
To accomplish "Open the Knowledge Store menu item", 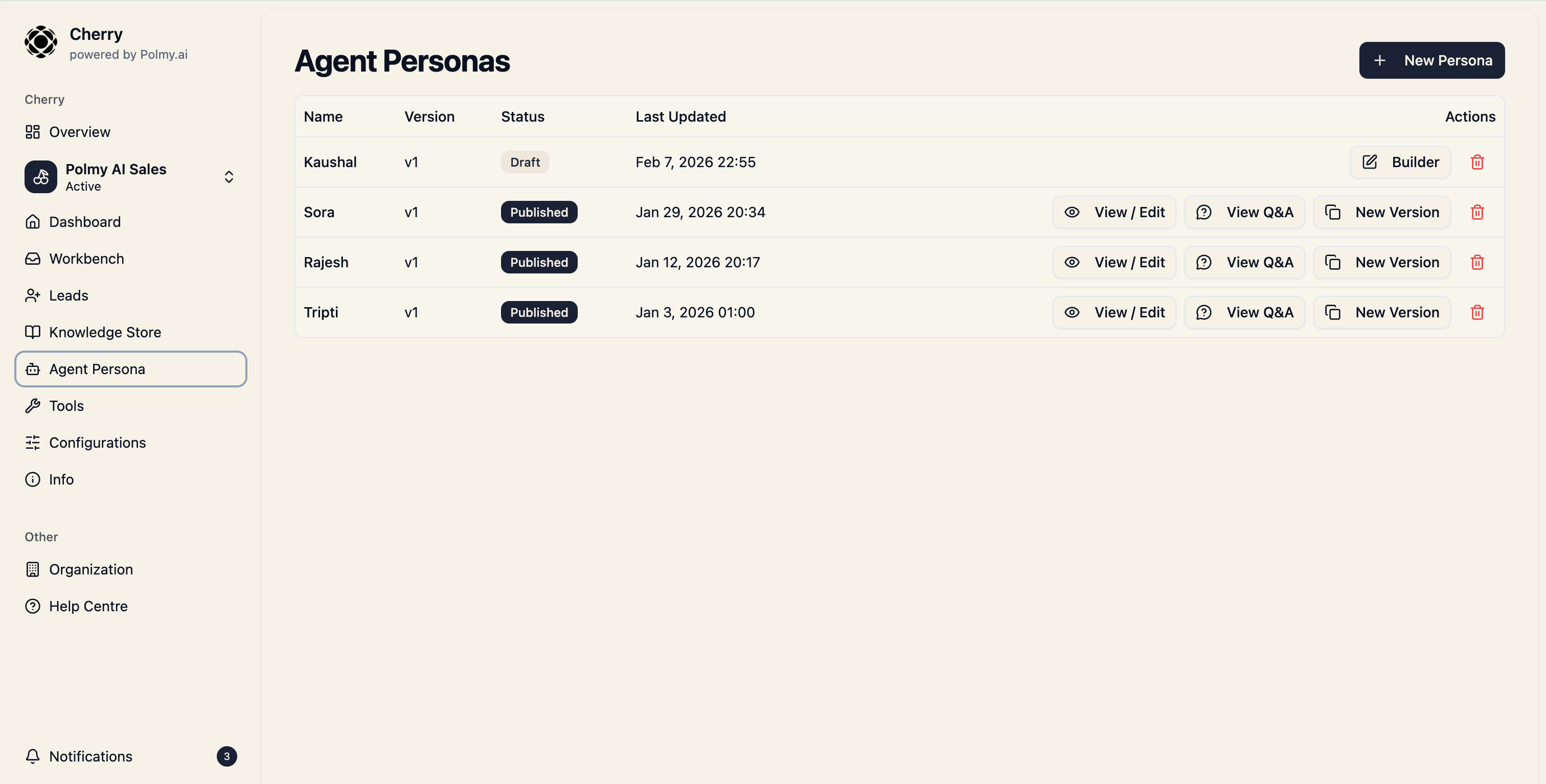I will 104,332.
